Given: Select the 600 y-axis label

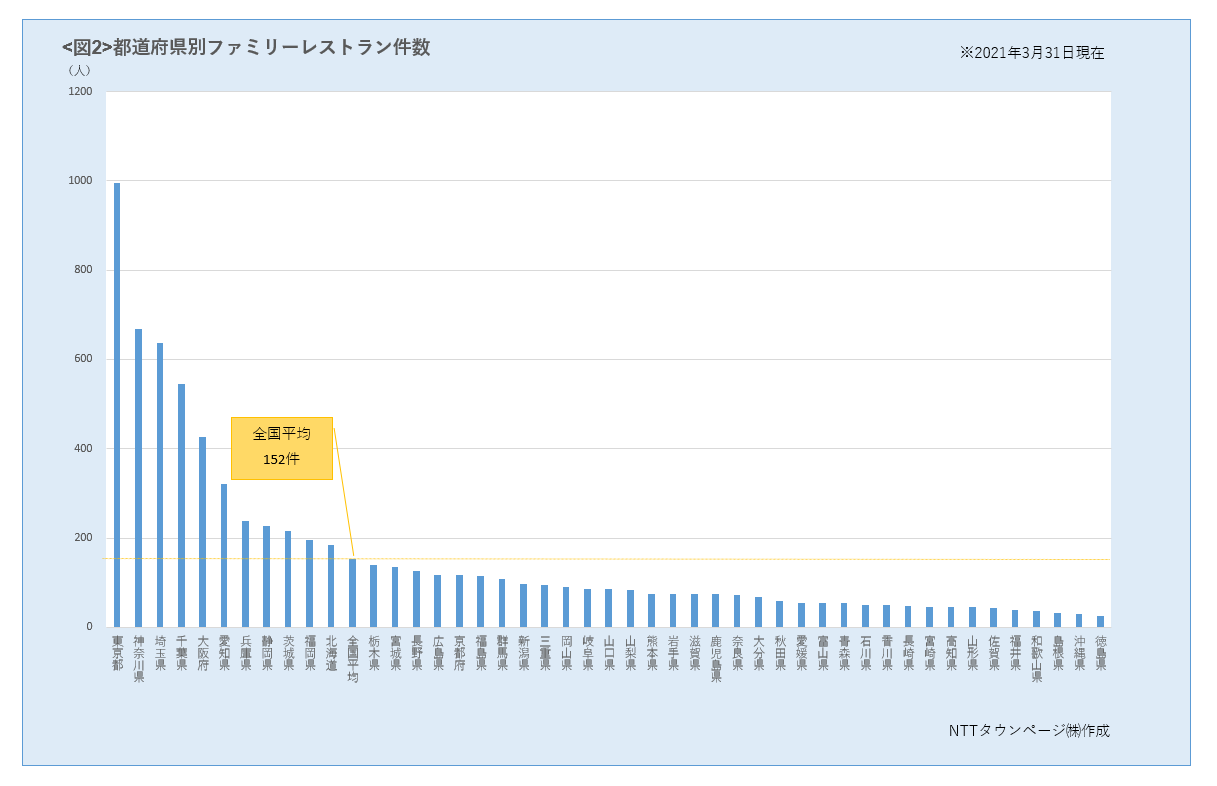Looking at the screenshot, I should 80,359.
